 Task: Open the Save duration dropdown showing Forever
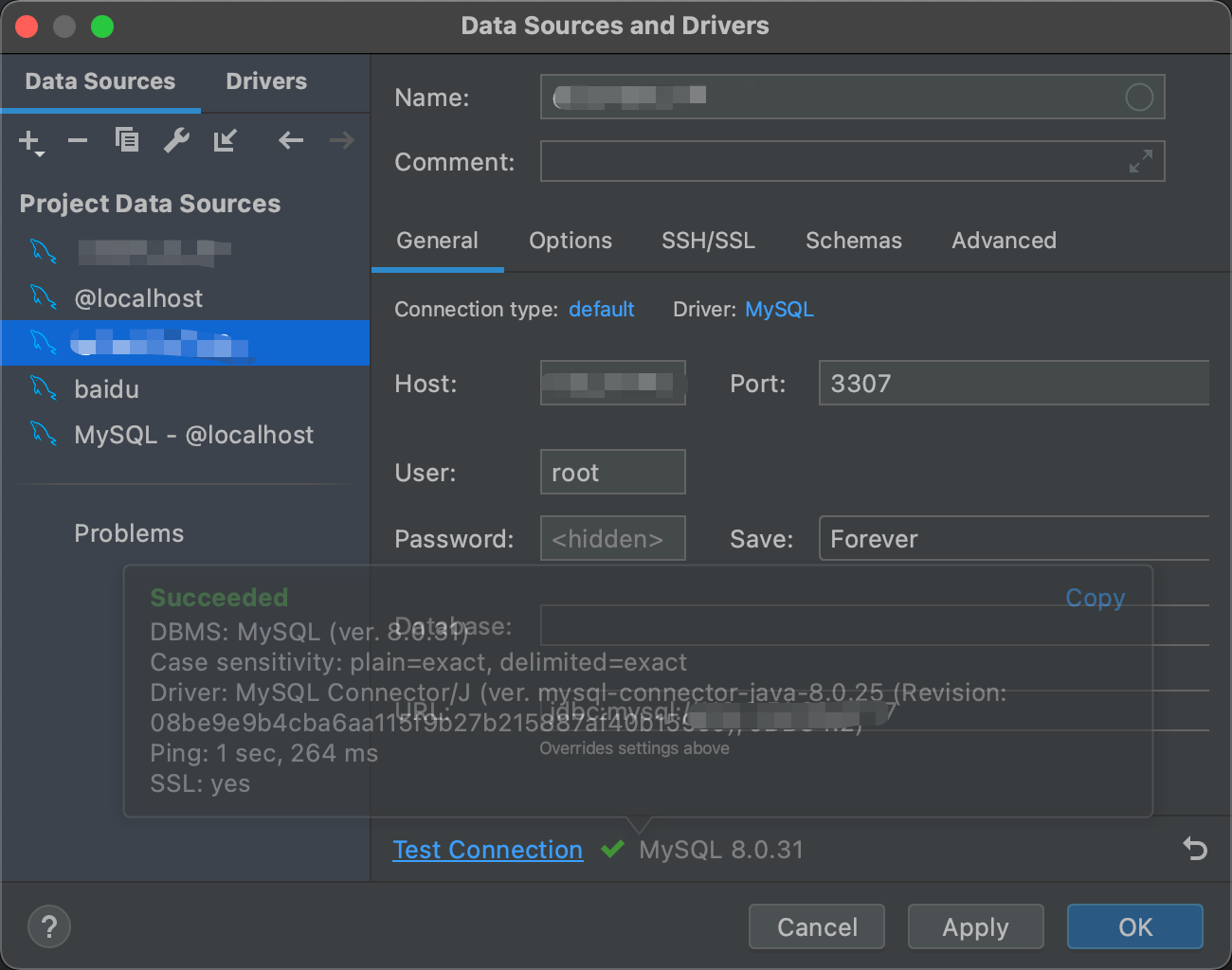[1013, 538]
